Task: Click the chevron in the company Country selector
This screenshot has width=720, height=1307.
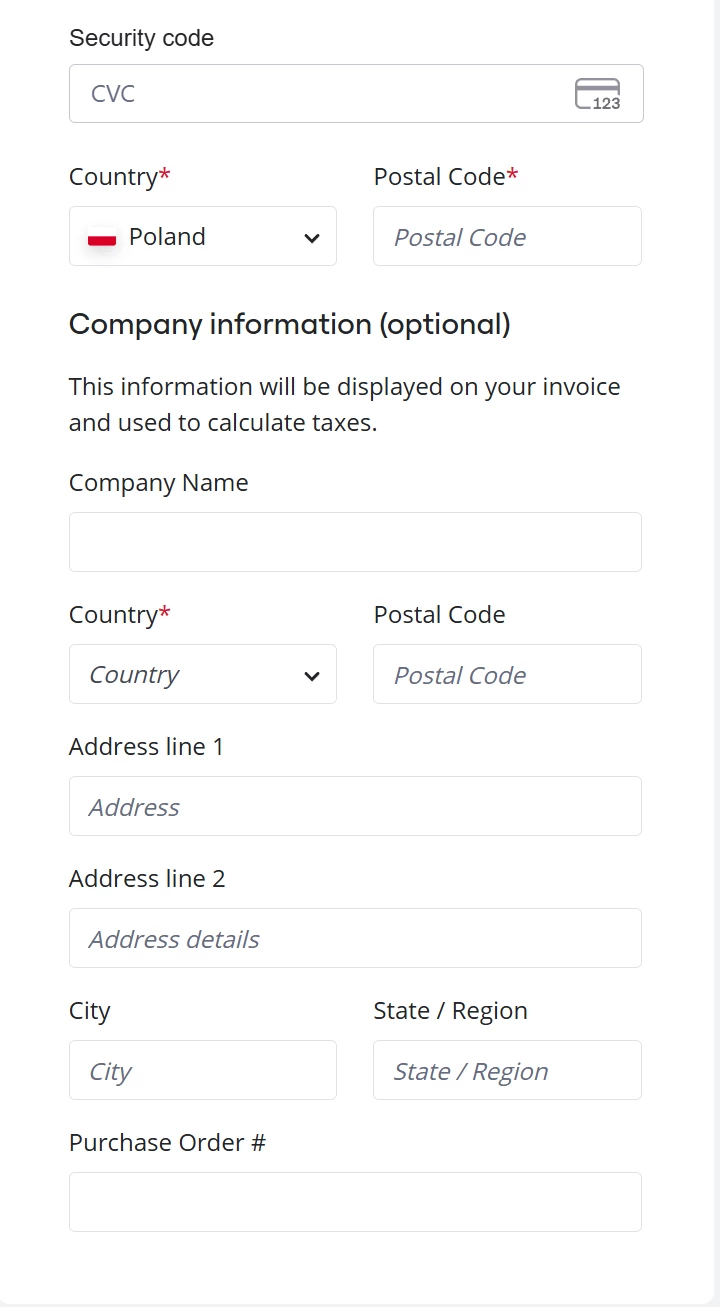Action: (x=312, y=676)
